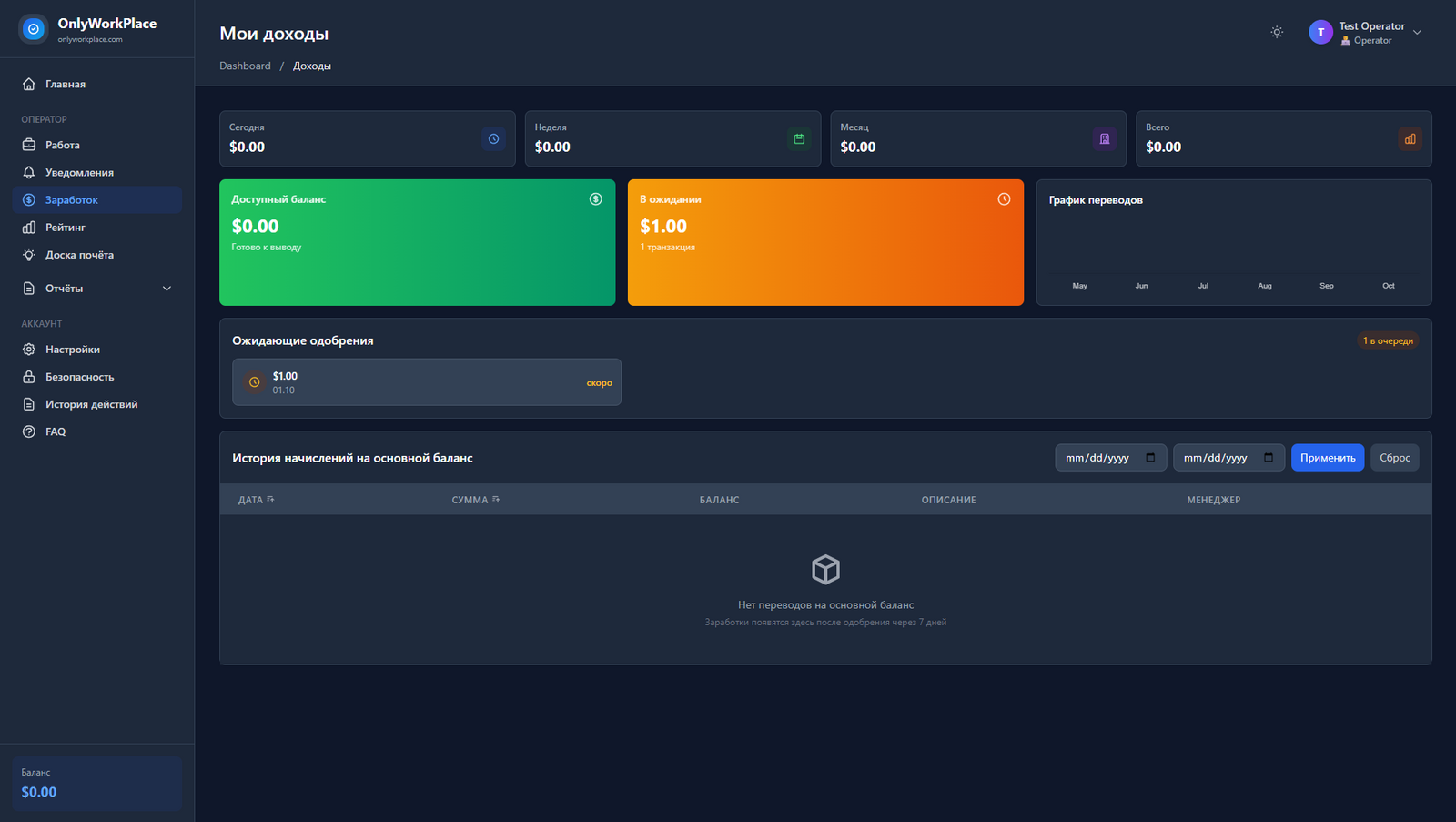The width and height of the screenshot is (1456, 822).
Task: Click the calendar icon in Неделя card
Action: point(799,139)
